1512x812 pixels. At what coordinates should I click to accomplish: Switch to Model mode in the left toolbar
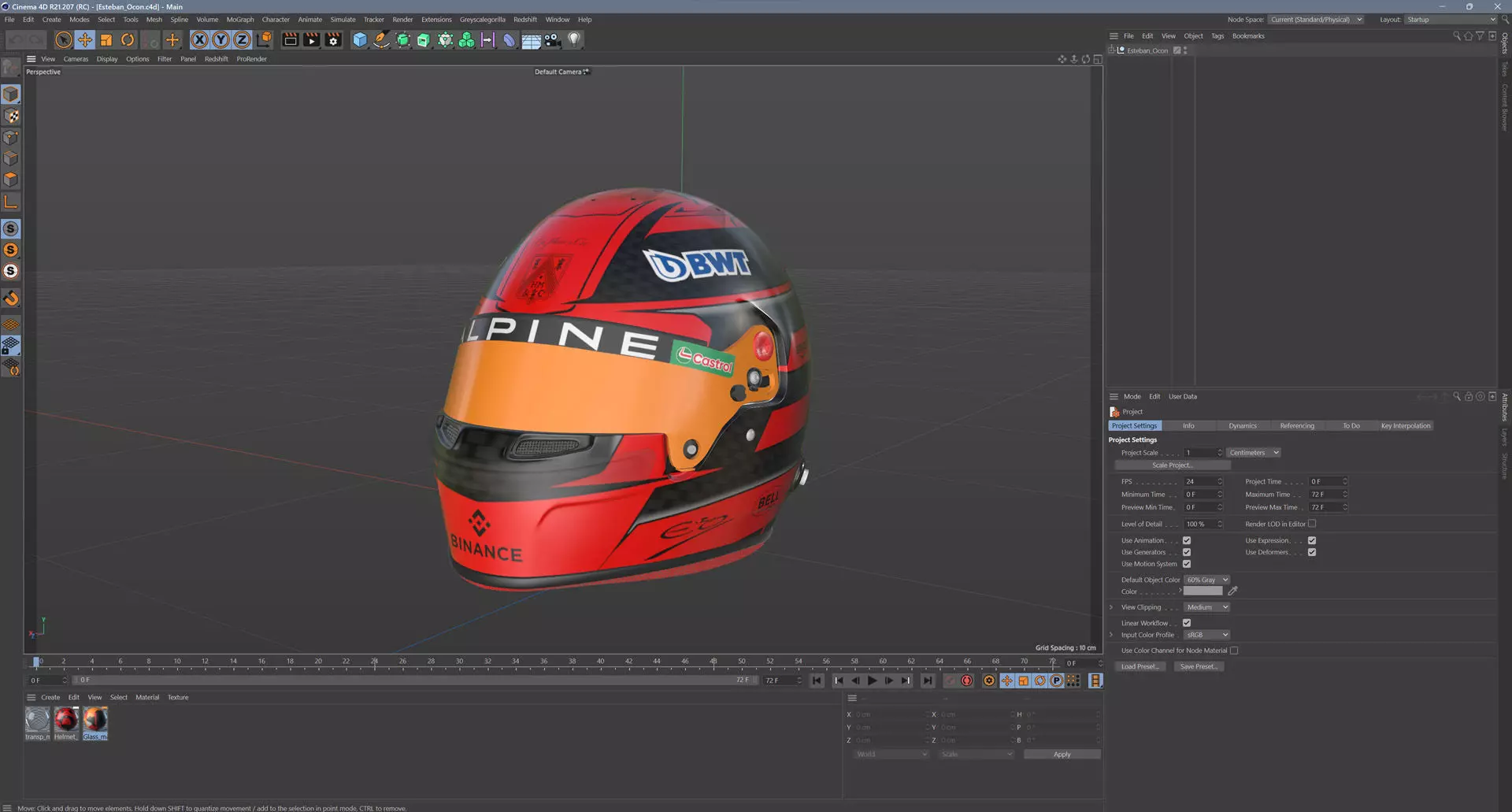coord(11,95)
